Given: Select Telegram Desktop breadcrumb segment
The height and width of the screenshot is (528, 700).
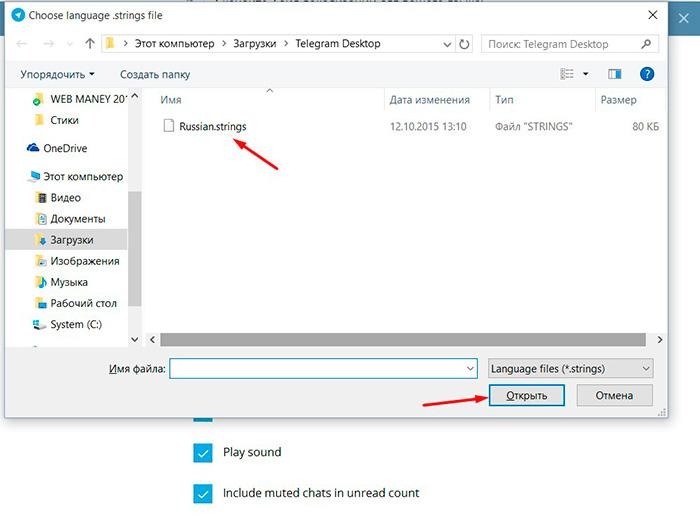Looking at the screenshot, I should pos(338,44).
